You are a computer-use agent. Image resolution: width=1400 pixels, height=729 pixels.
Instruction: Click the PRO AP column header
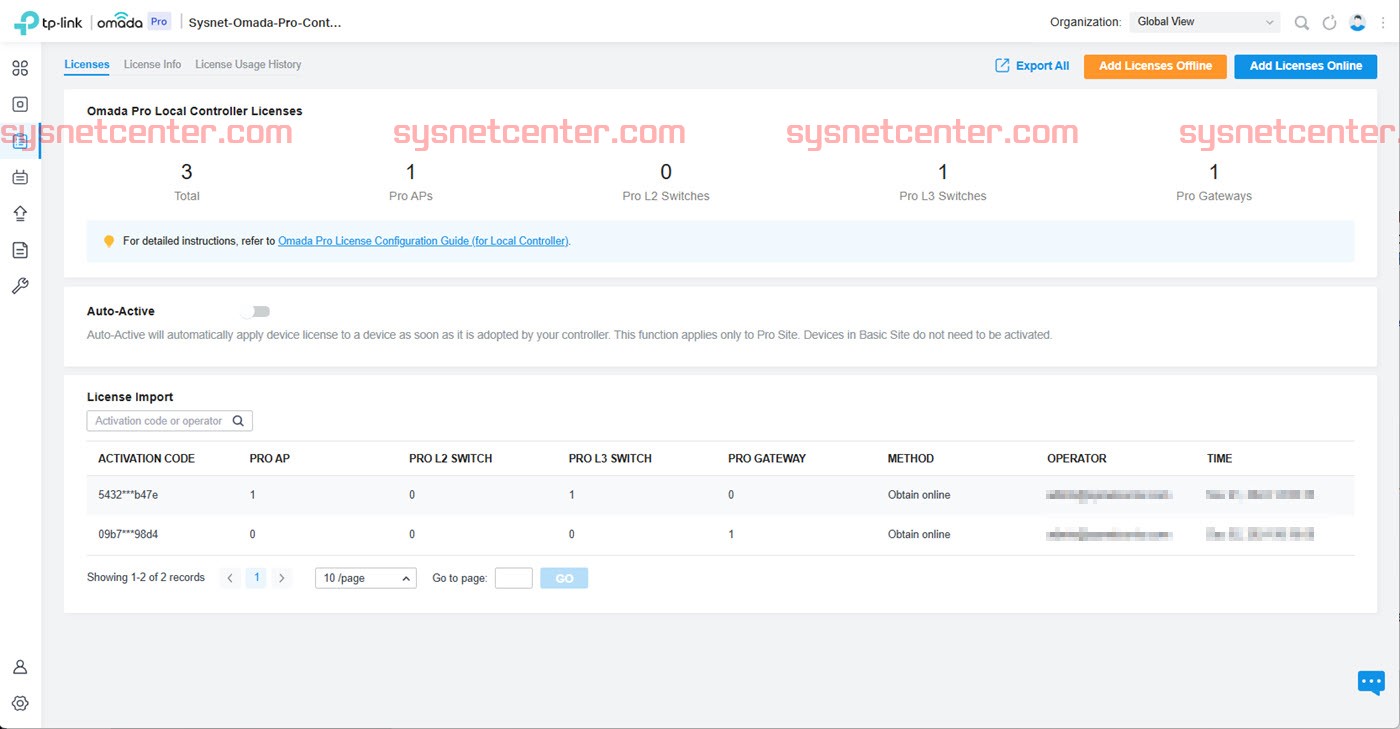click(x=270, y=458)
